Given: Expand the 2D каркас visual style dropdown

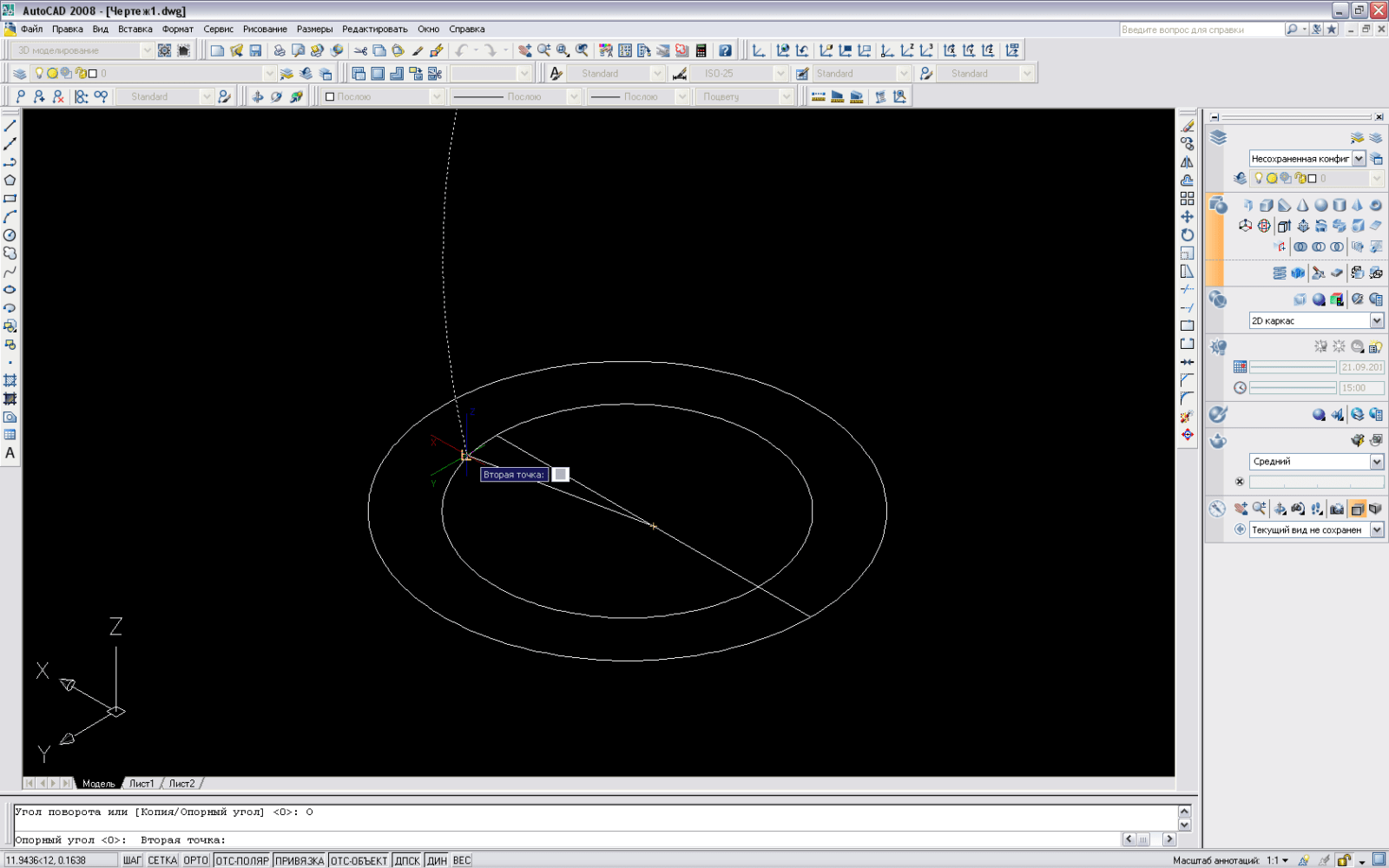Looking at the screenshot, I should [x=1376, y=321].
